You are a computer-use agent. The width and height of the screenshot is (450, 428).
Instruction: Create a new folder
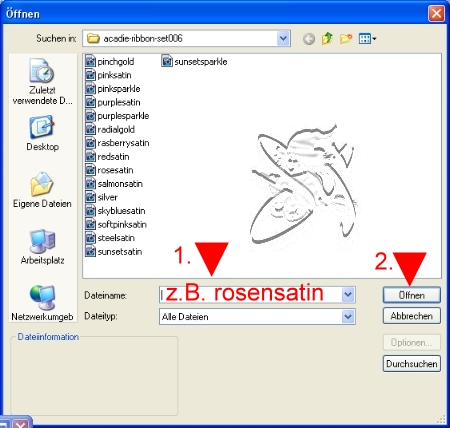coord(346,39)
